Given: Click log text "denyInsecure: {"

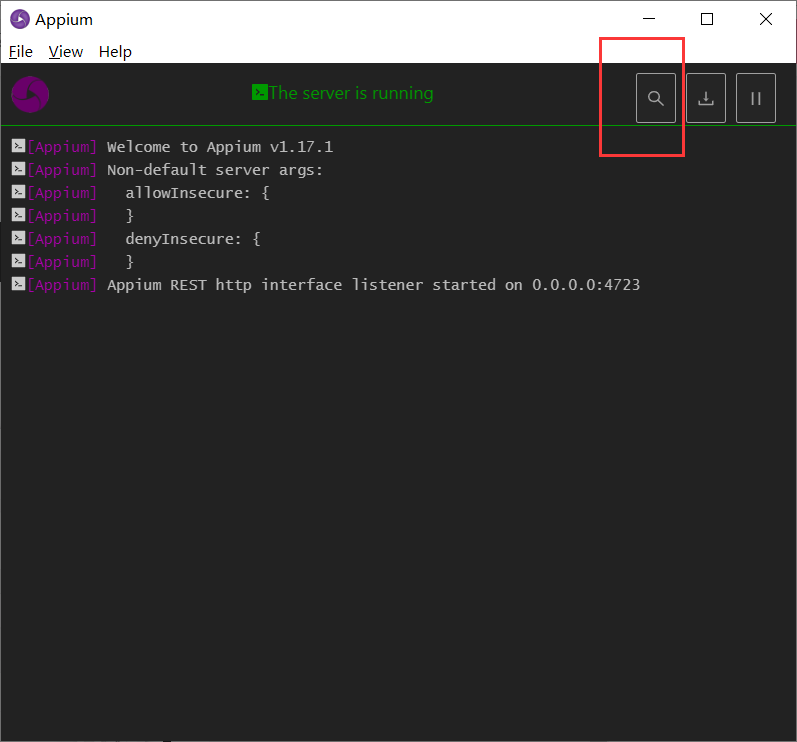Looking at the screenshot, I should 193,239.
